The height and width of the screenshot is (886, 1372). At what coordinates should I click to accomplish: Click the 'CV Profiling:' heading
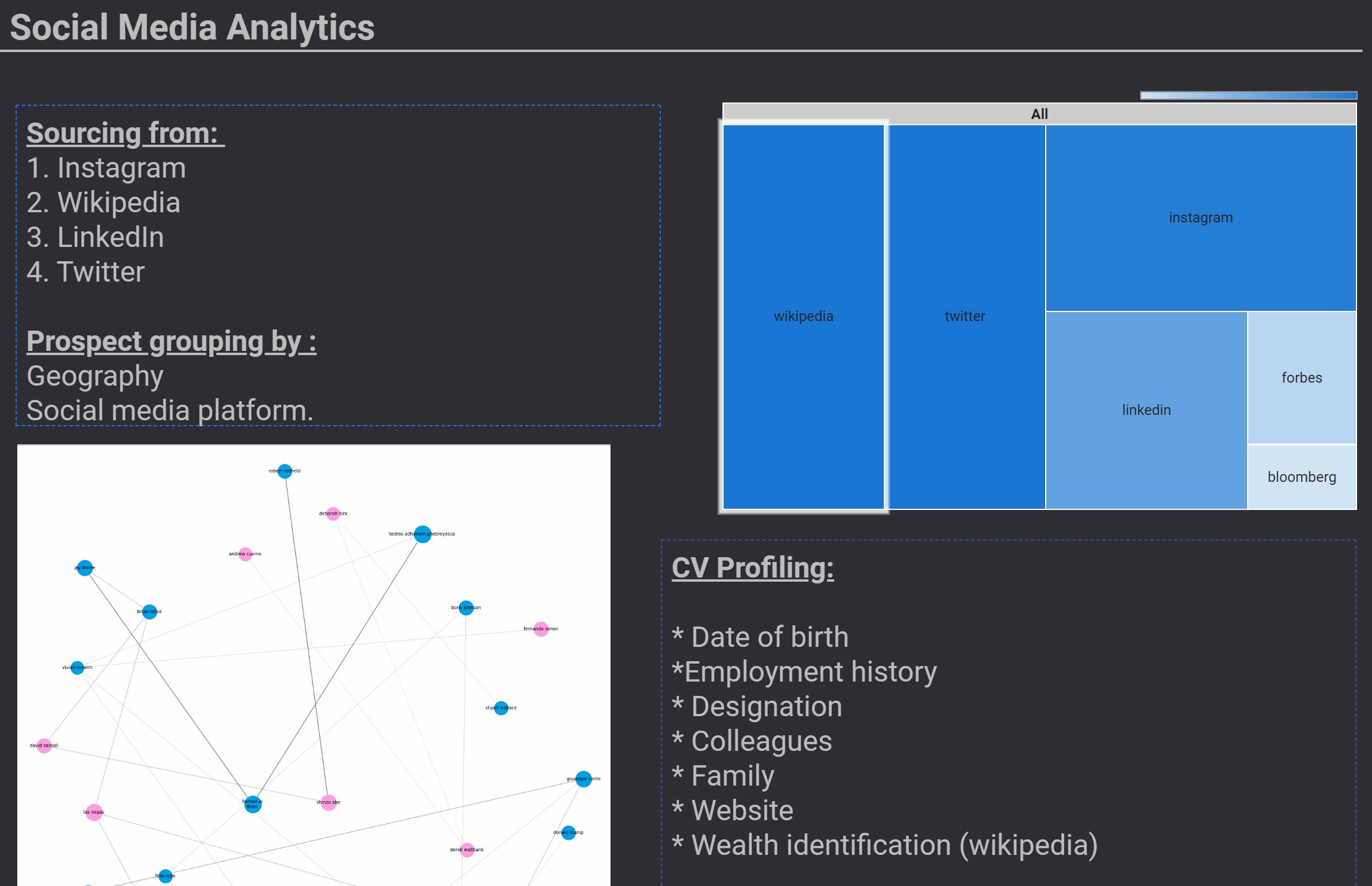click(x=752, y=568)
